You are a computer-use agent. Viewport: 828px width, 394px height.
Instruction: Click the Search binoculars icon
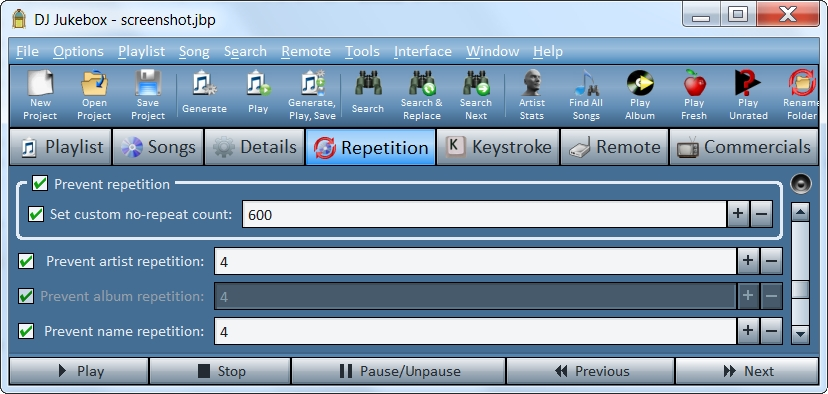pos(368,83)
